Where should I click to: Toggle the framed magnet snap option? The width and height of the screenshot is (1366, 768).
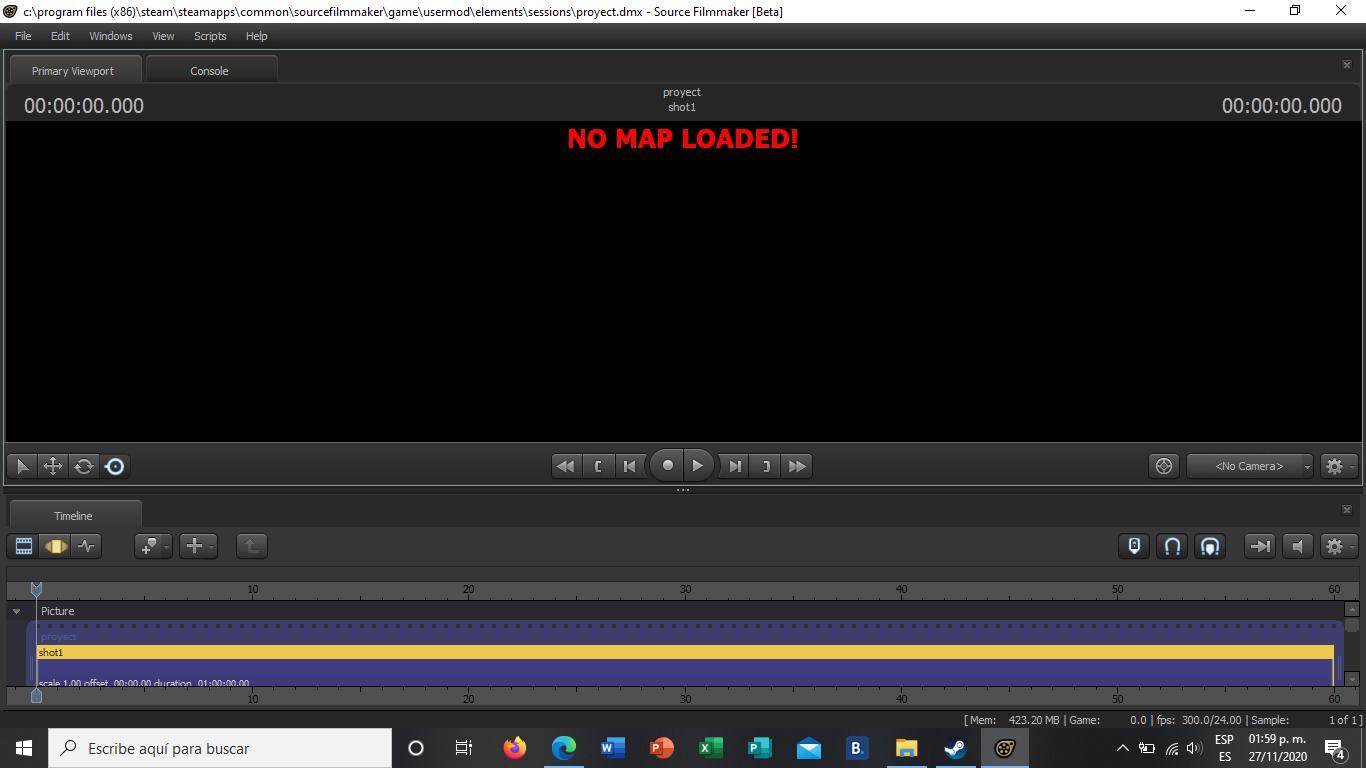pos(1210,546)
